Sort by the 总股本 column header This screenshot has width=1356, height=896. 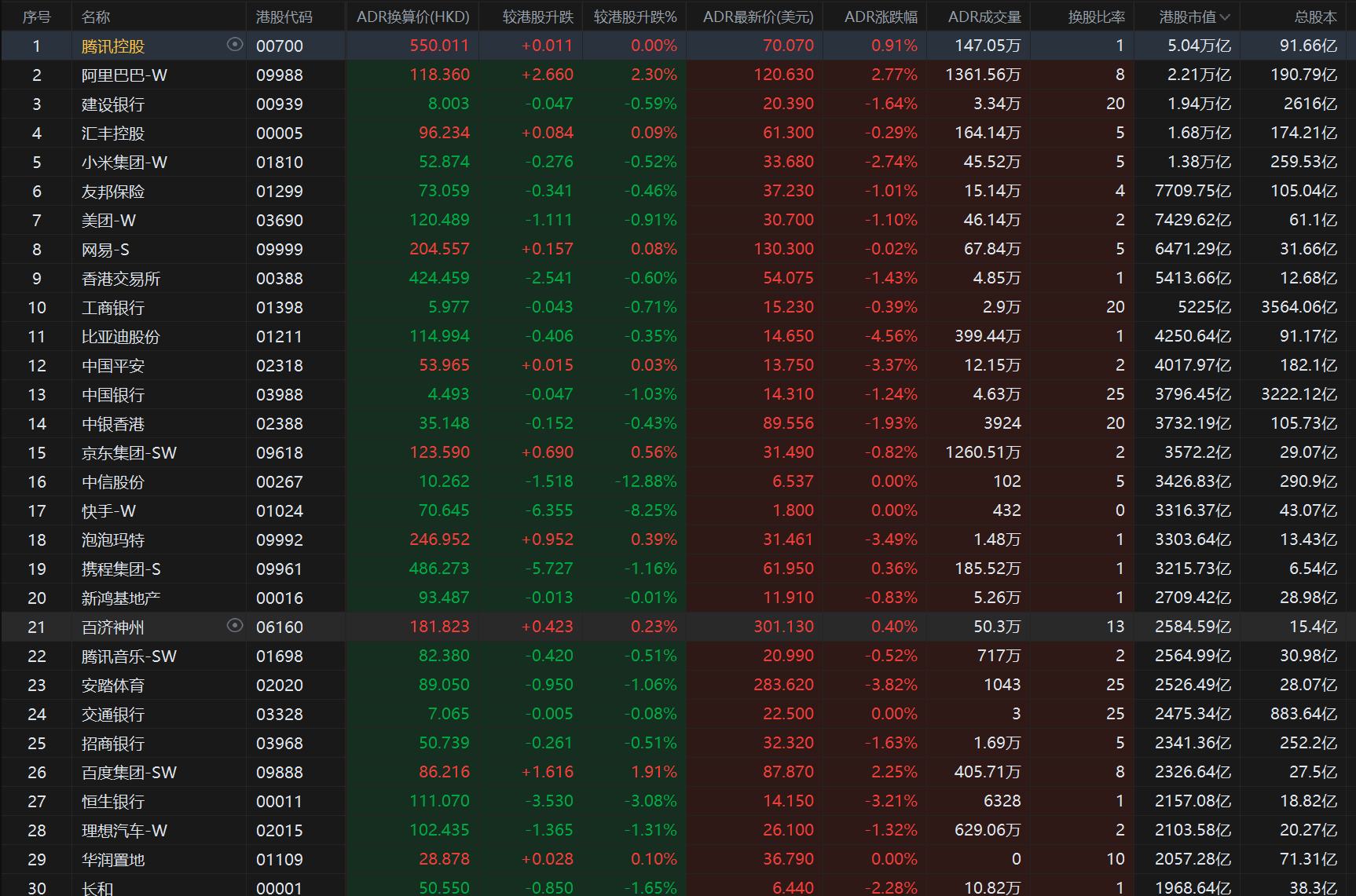(1314, 16)
